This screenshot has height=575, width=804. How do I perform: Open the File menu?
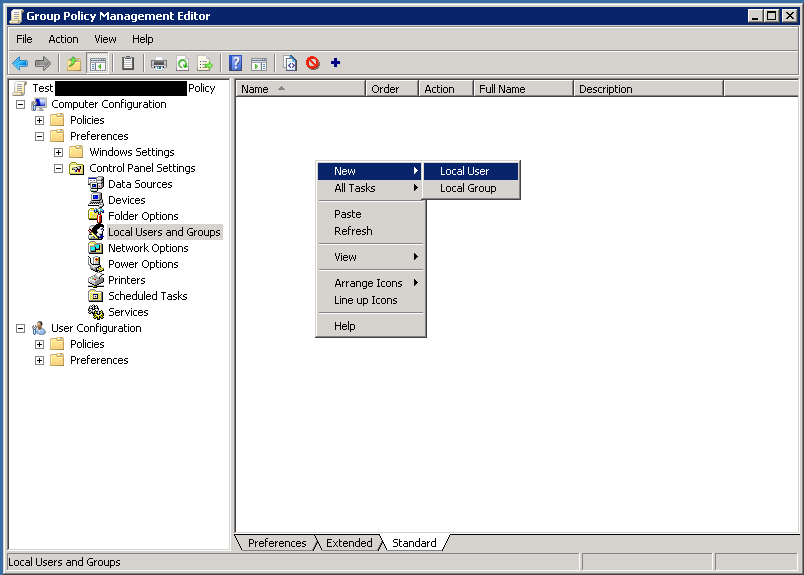click(24, 39)
